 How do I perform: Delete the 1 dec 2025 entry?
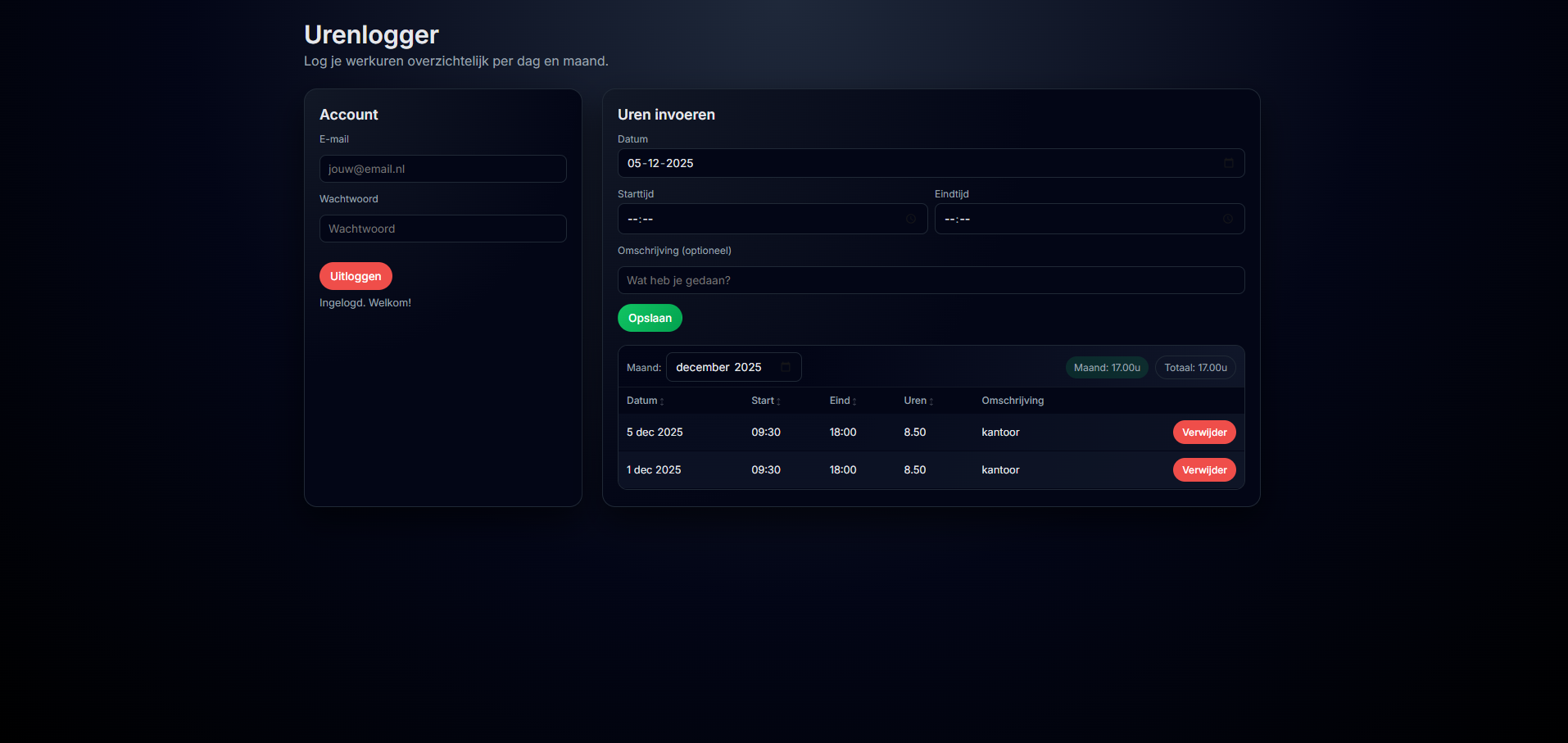coord(1203,469)
